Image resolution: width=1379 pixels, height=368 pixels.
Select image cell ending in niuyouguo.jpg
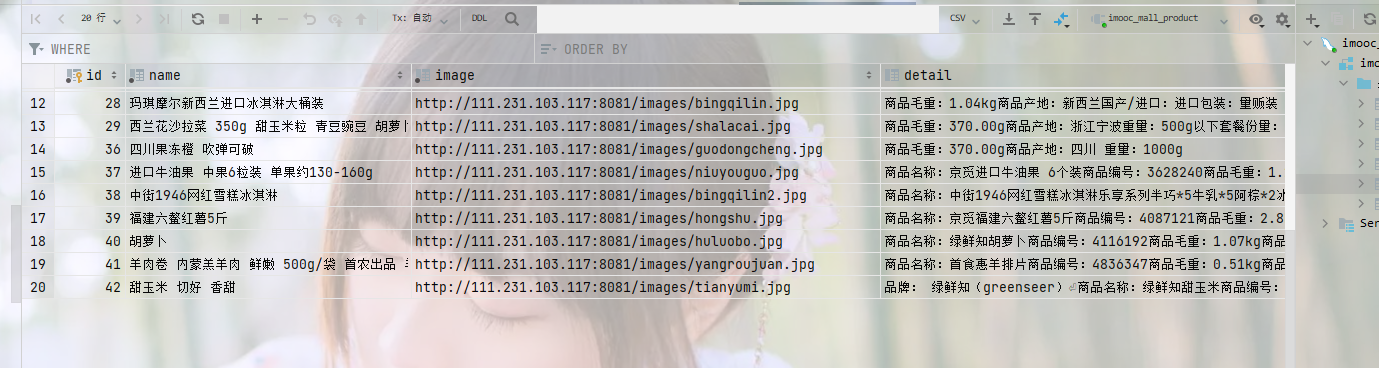click(x=646, y=172)
